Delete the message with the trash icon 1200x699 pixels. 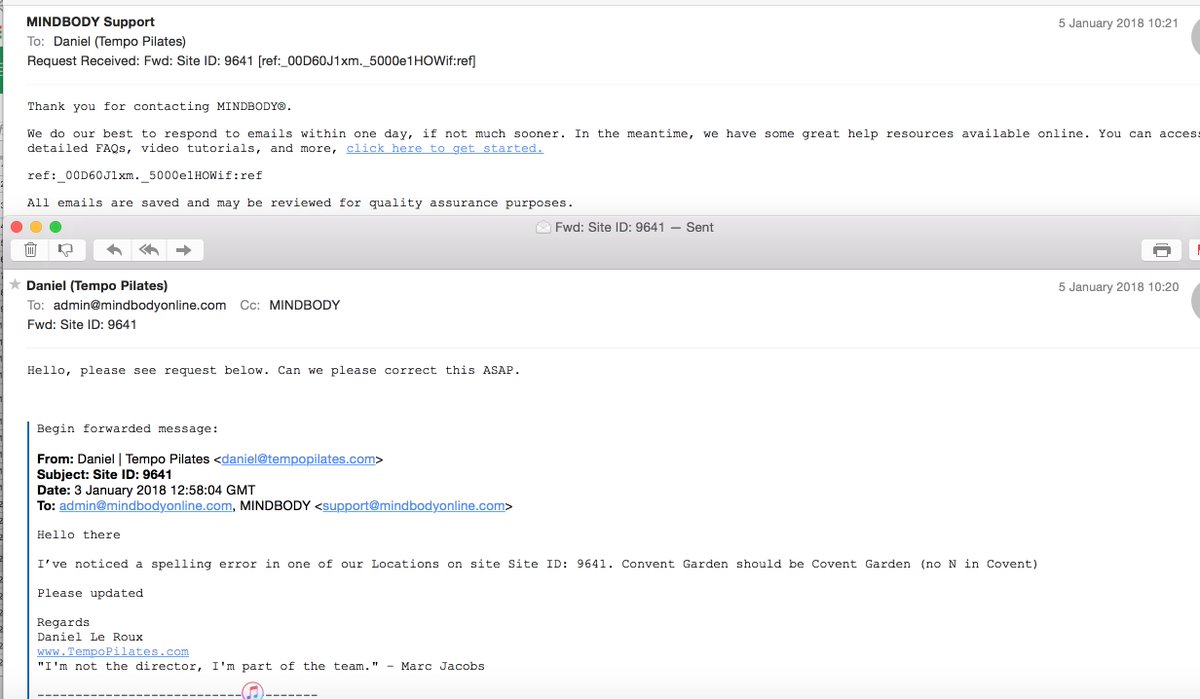pos(31,250)
